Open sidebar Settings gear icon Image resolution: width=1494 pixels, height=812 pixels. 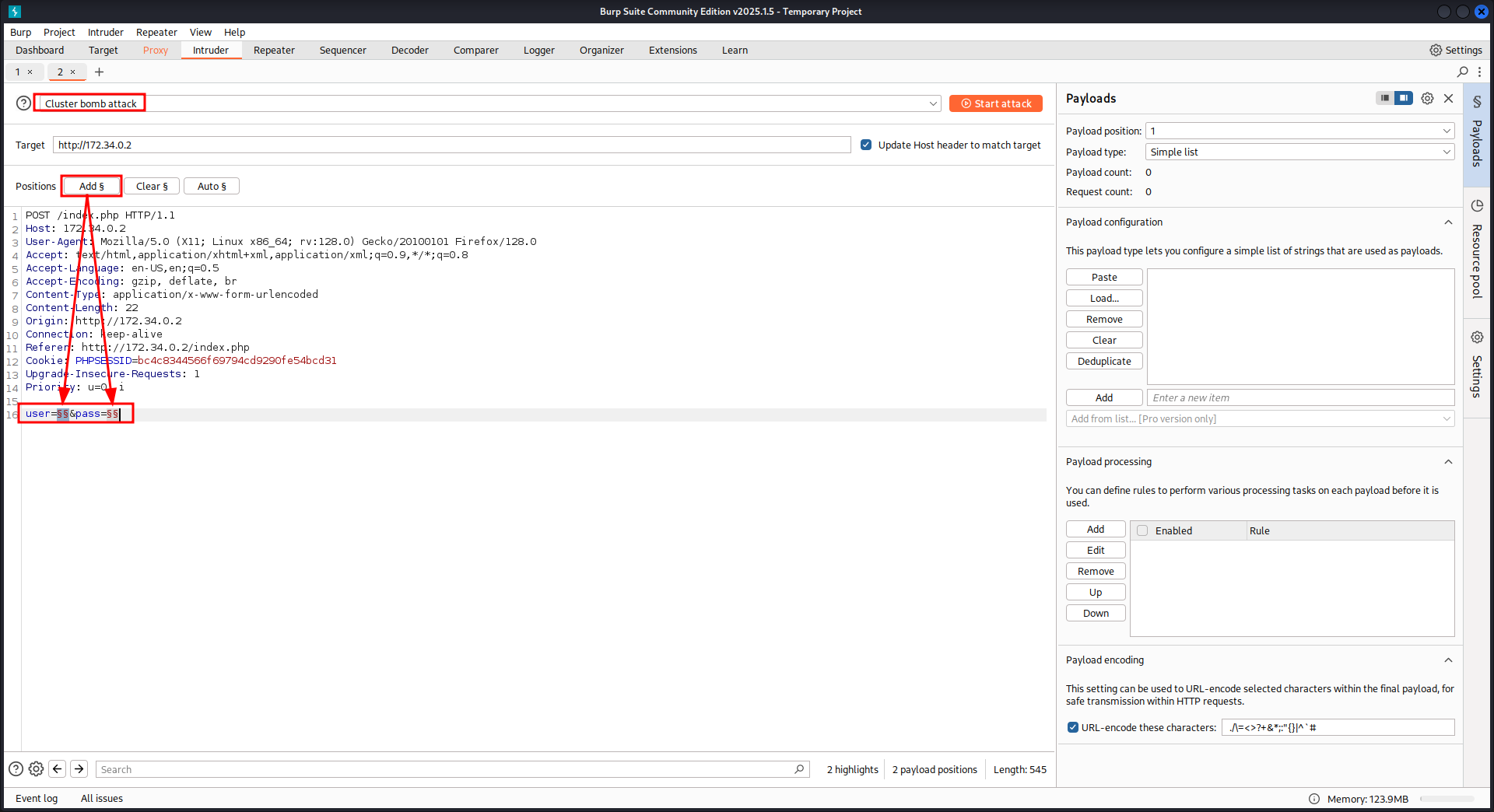pyautogui.click(x=1477, y=337)
